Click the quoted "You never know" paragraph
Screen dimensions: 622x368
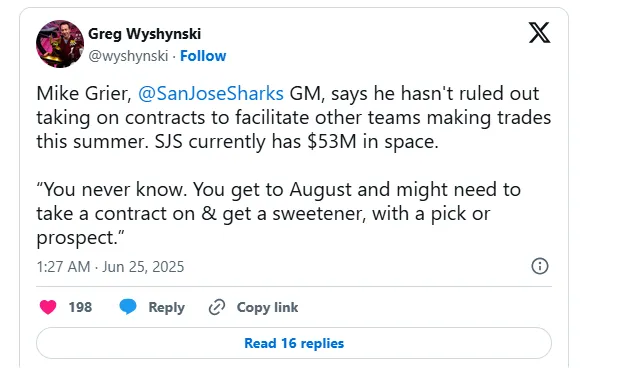click(278, 213)
